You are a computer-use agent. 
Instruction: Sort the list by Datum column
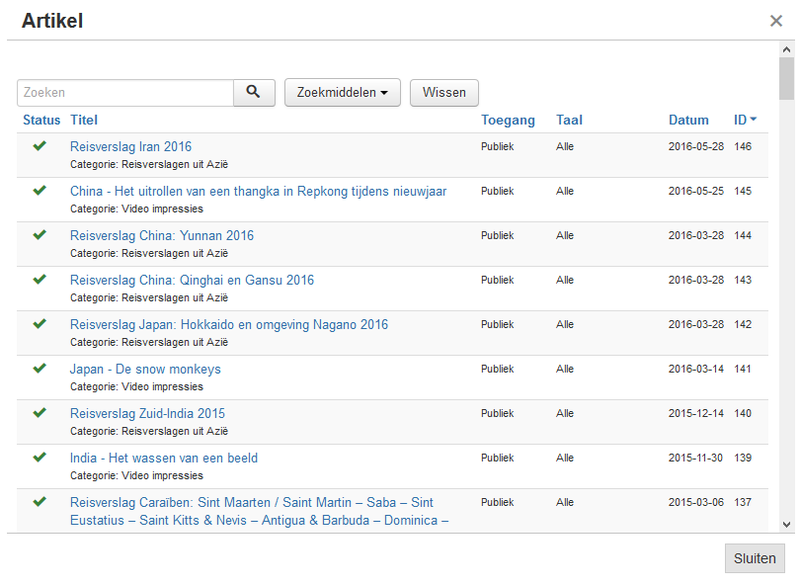(x=688, y=120)
